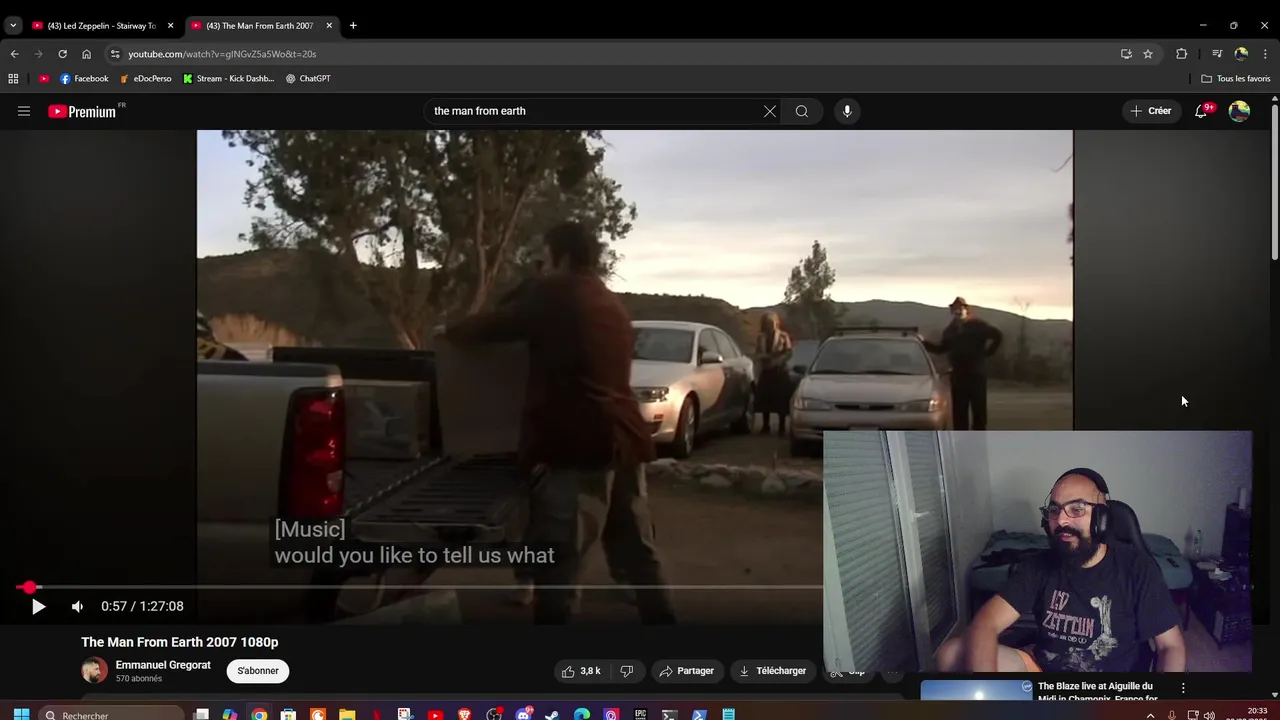Open the tab search dropdown arrow
The width and height of the screenshot is (1280, 720).
pos(13,25)
